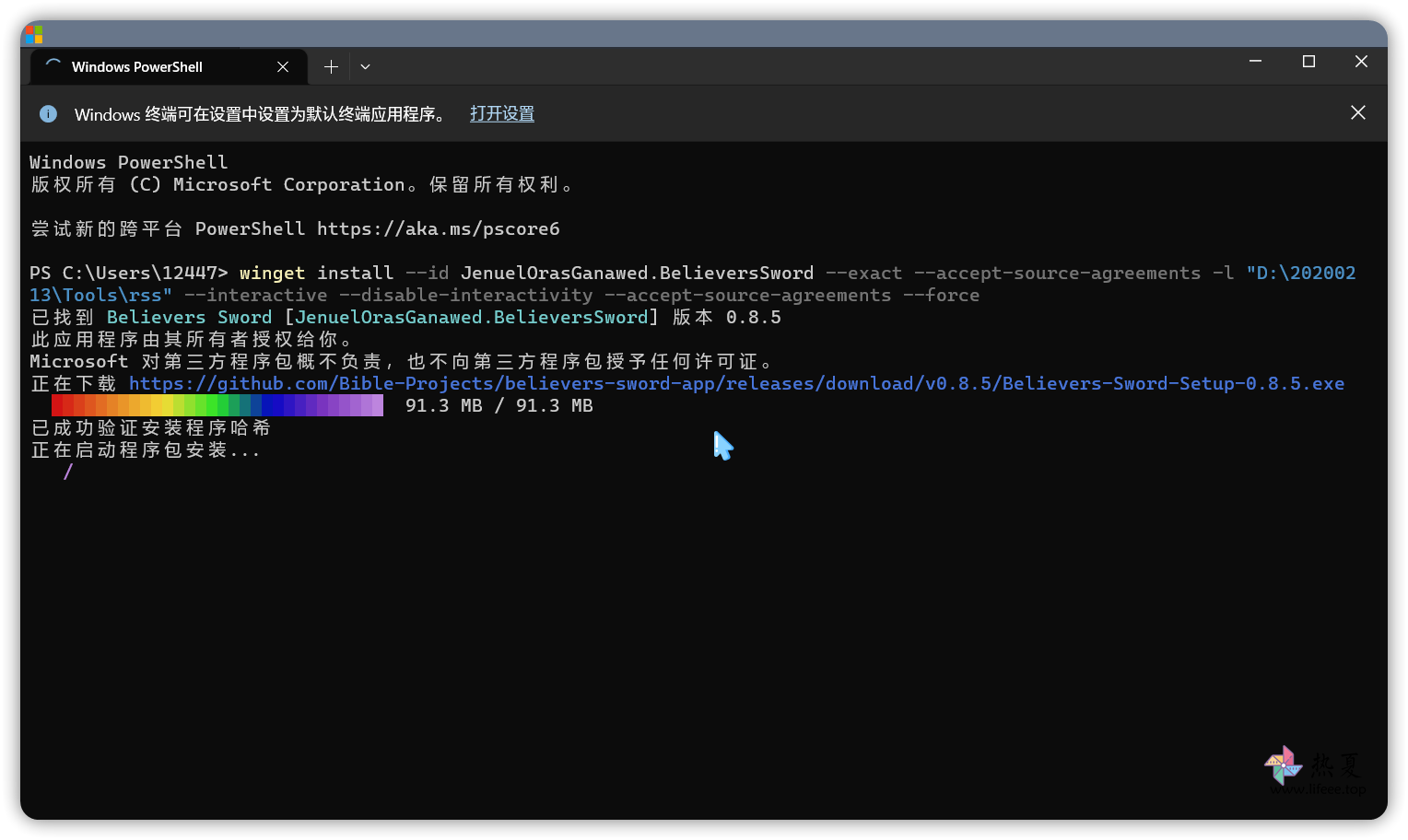The width and height of the screenshot is (1408, 840).
Task: Click the loading spinner icon on tab
Action: click(x=53, y=66)
